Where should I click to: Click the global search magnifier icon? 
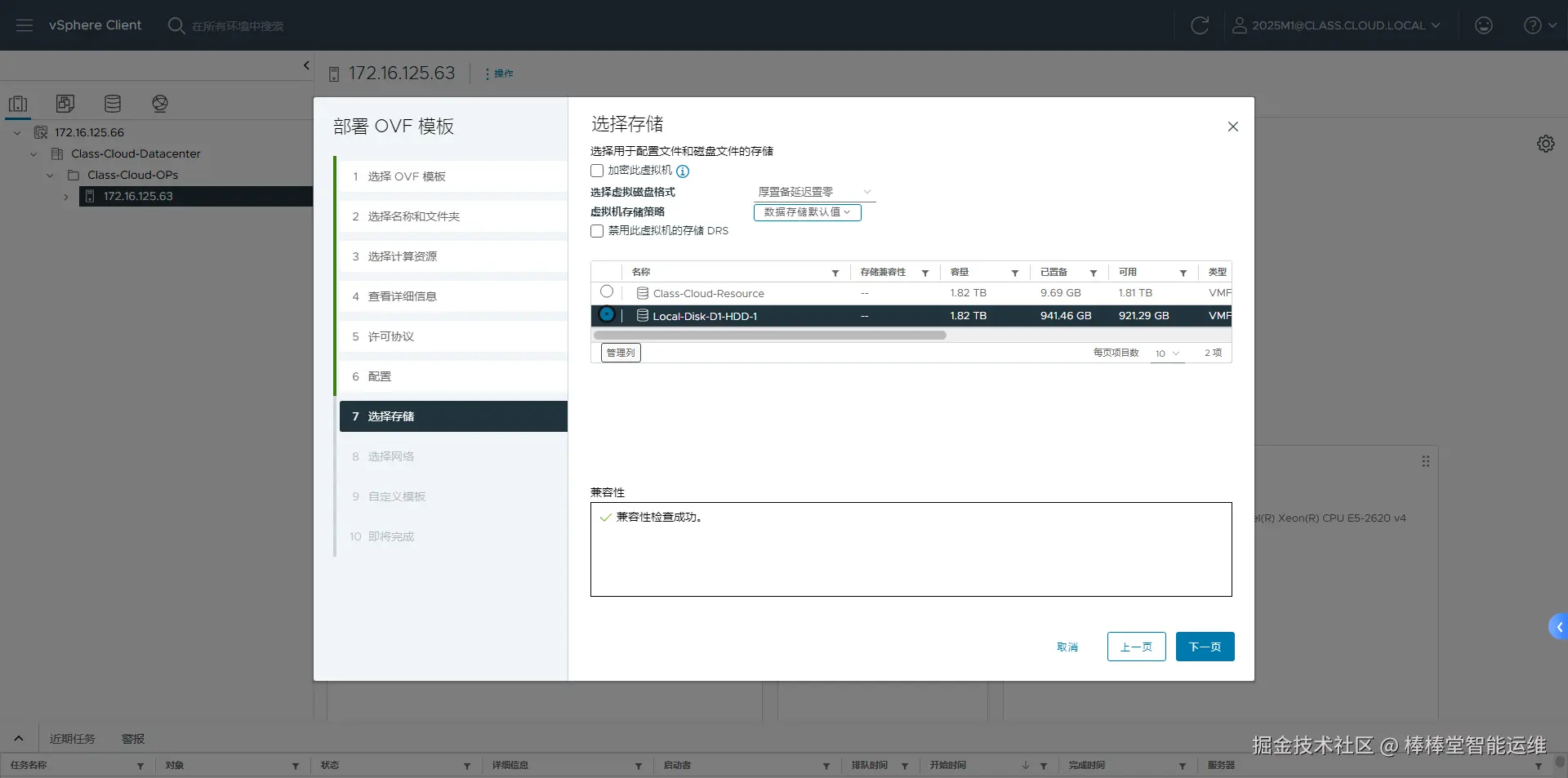tap(176, 25)
